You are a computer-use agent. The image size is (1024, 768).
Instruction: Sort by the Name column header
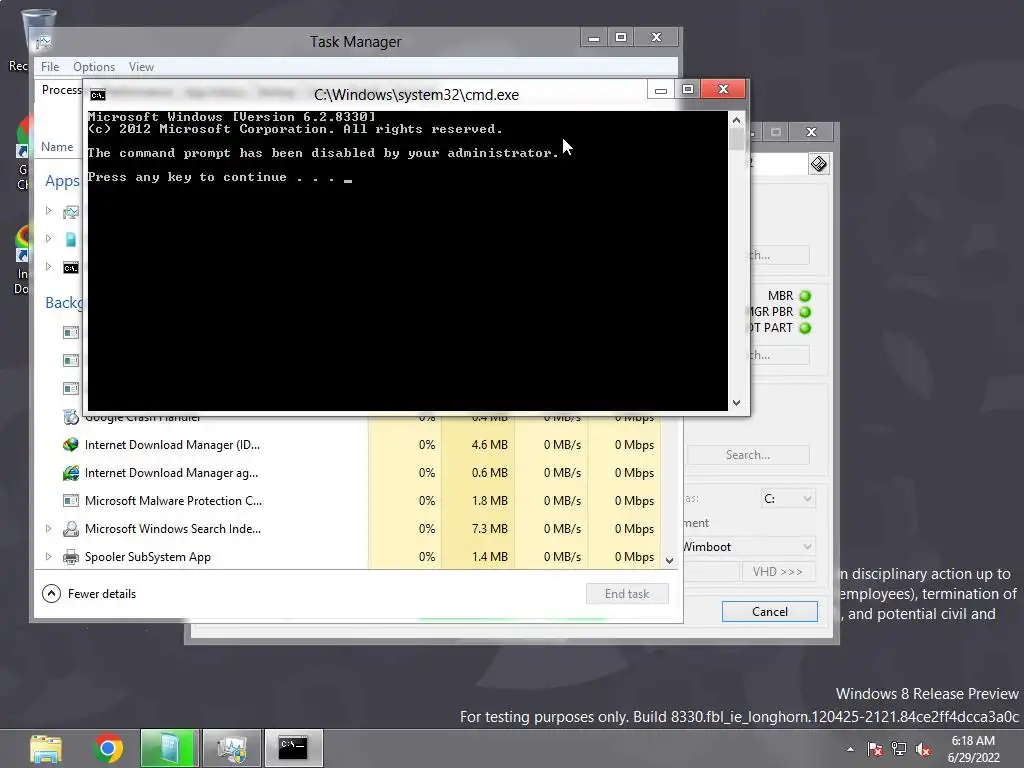click(x=57, y=147)
